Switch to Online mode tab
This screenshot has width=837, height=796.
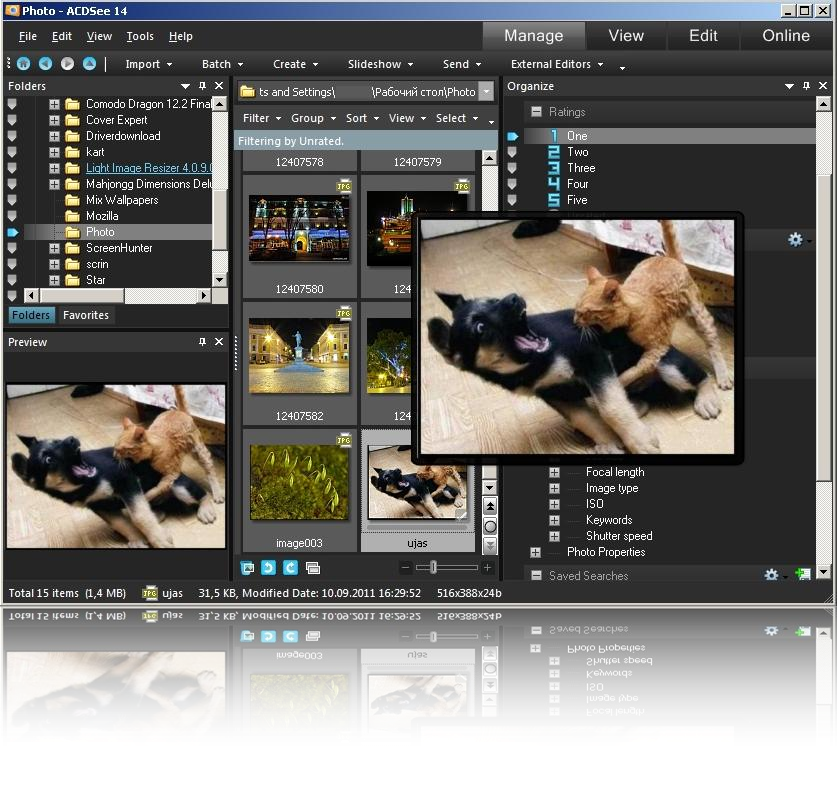[x=786, y=36]
